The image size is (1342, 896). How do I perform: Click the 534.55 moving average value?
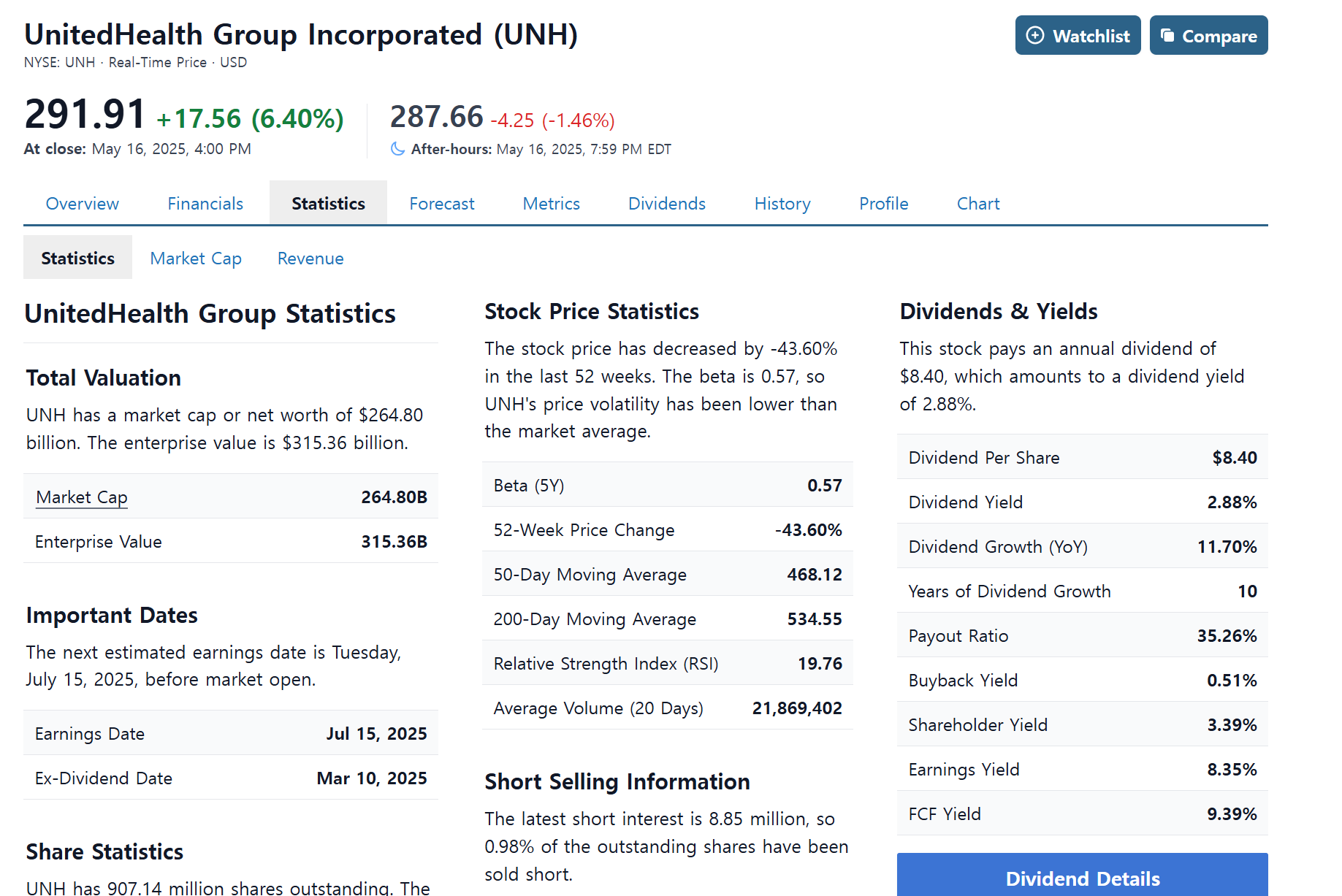[x=815, y=619]
